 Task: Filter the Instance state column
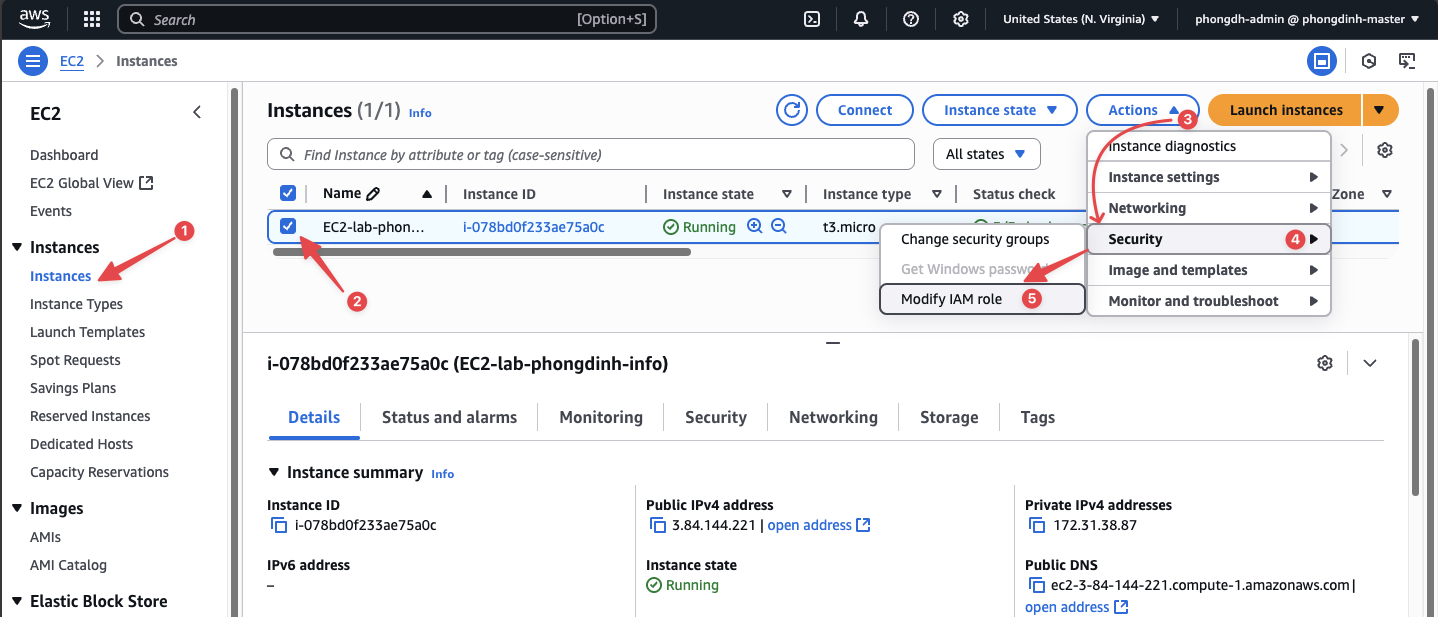click(x=787, y=194)
